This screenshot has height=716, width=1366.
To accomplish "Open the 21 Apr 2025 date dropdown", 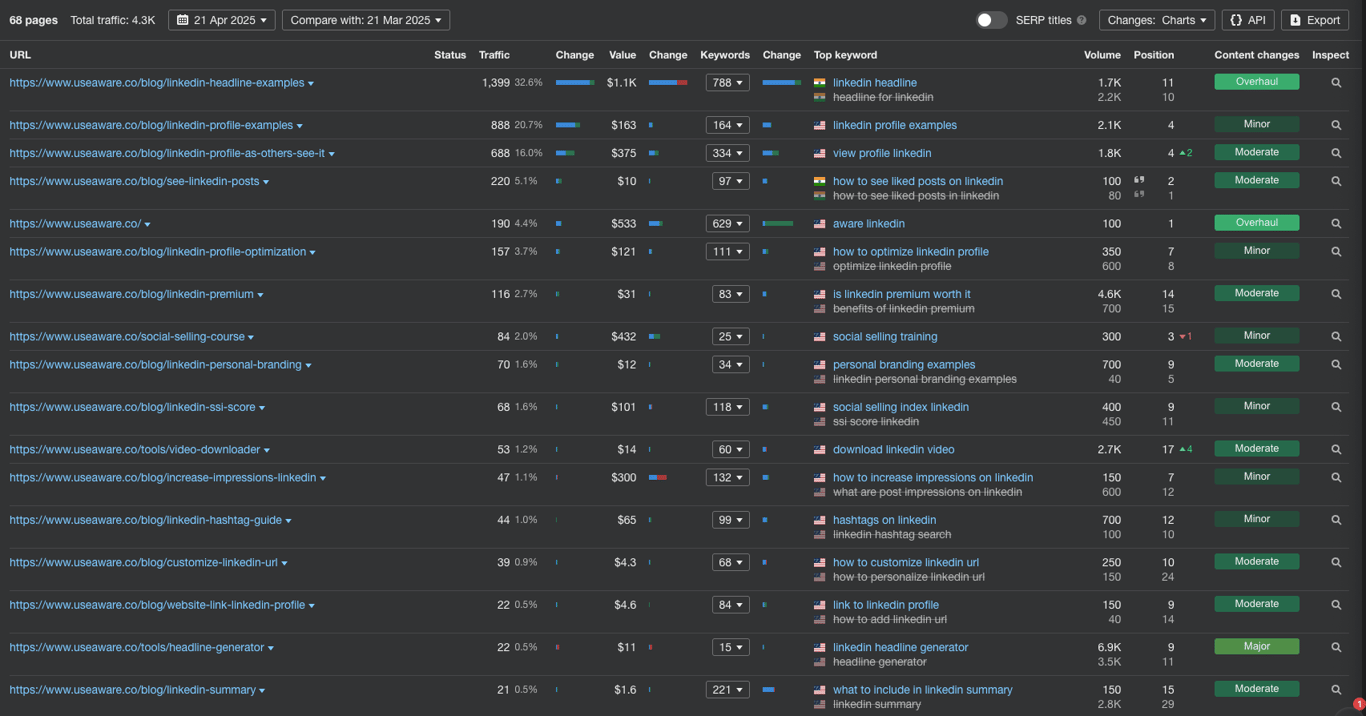I will pos(222,20).
